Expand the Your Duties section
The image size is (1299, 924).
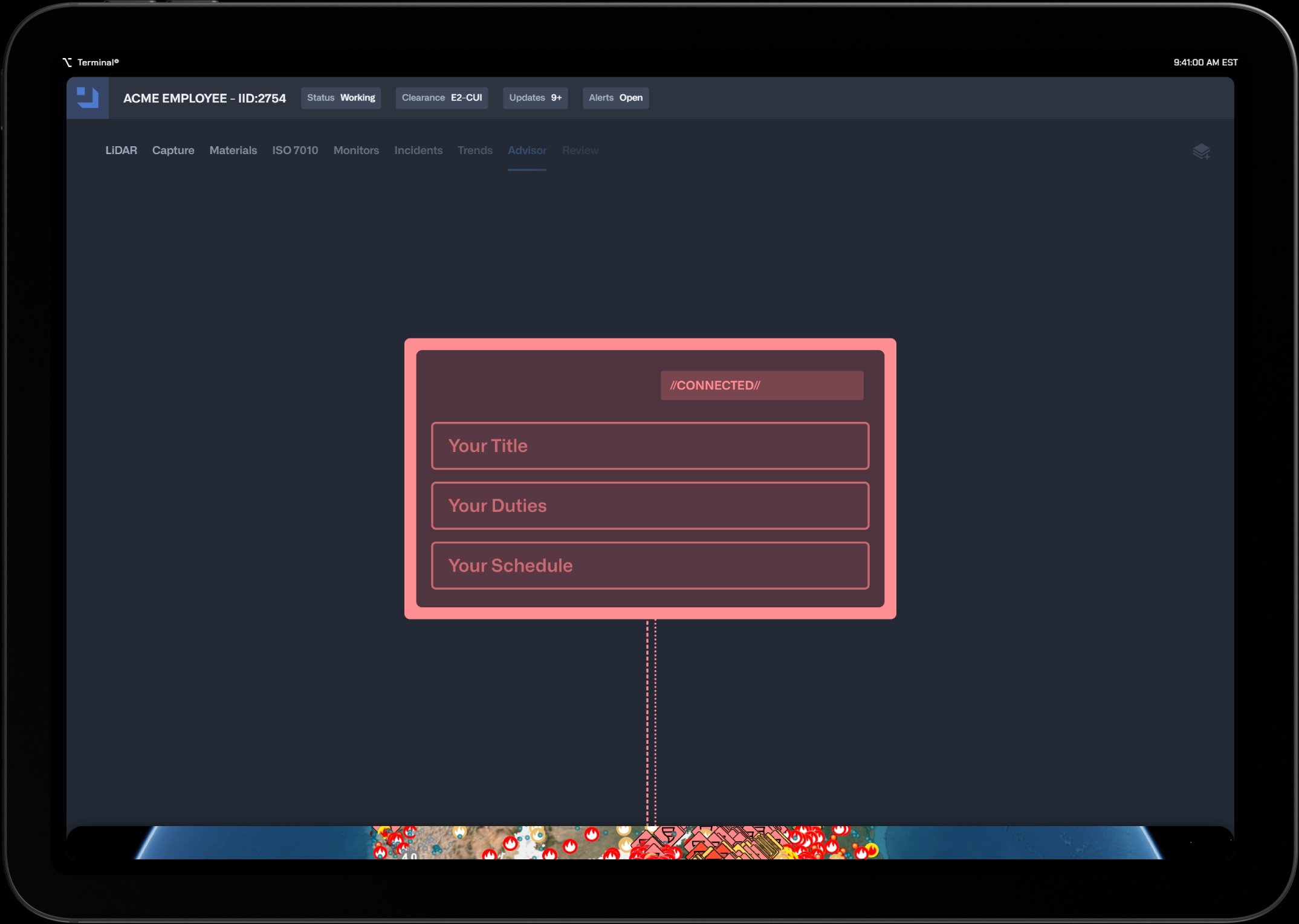tap(650, 506)
